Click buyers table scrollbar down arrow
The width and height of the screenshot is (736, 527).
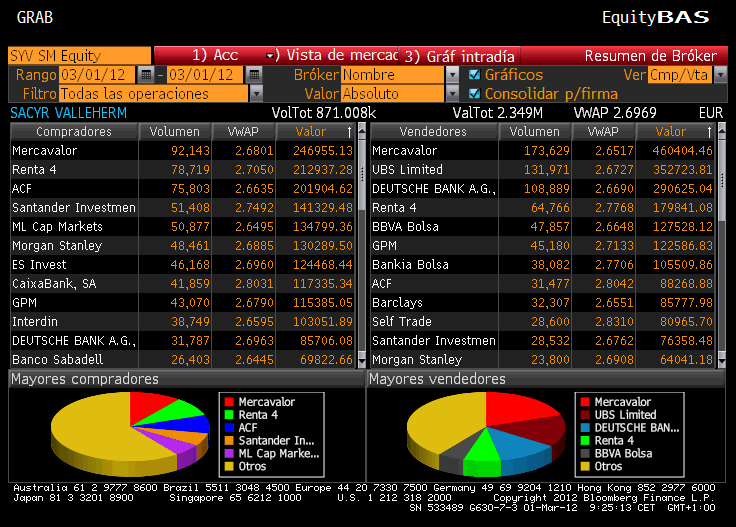point(361,361)
